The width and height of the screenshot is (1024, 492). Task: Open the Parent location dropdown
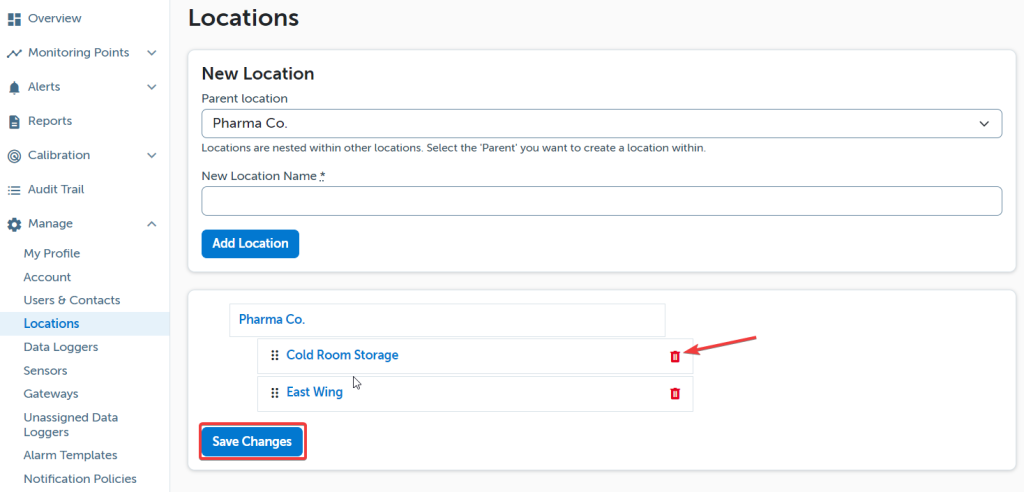(601, 124)
